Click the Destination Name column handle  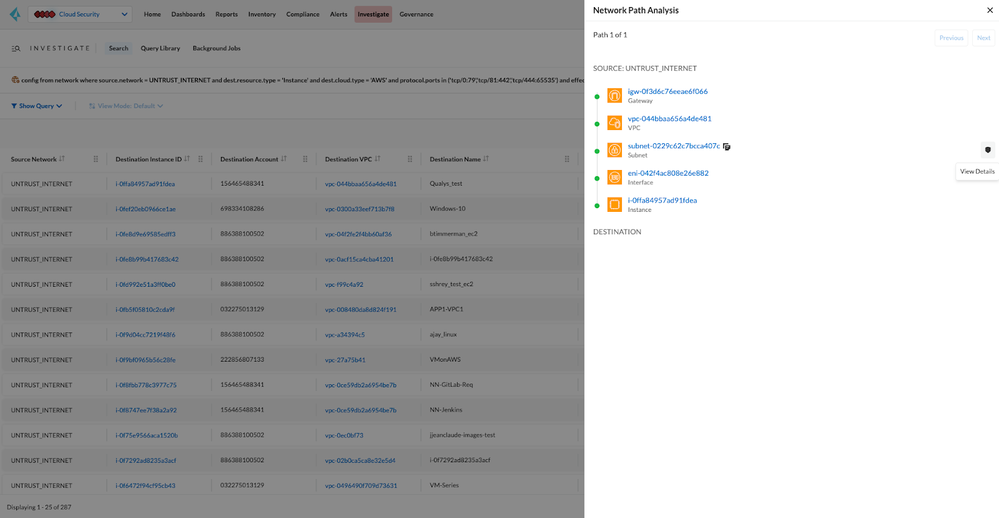coord(567,159)
